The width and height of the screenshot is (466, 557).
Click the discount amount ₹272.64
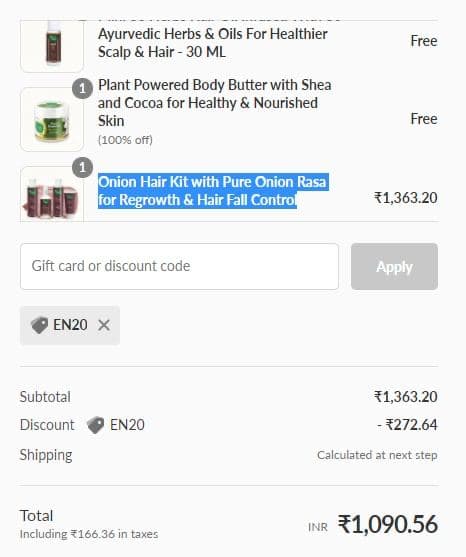click(x=407, y=425)
